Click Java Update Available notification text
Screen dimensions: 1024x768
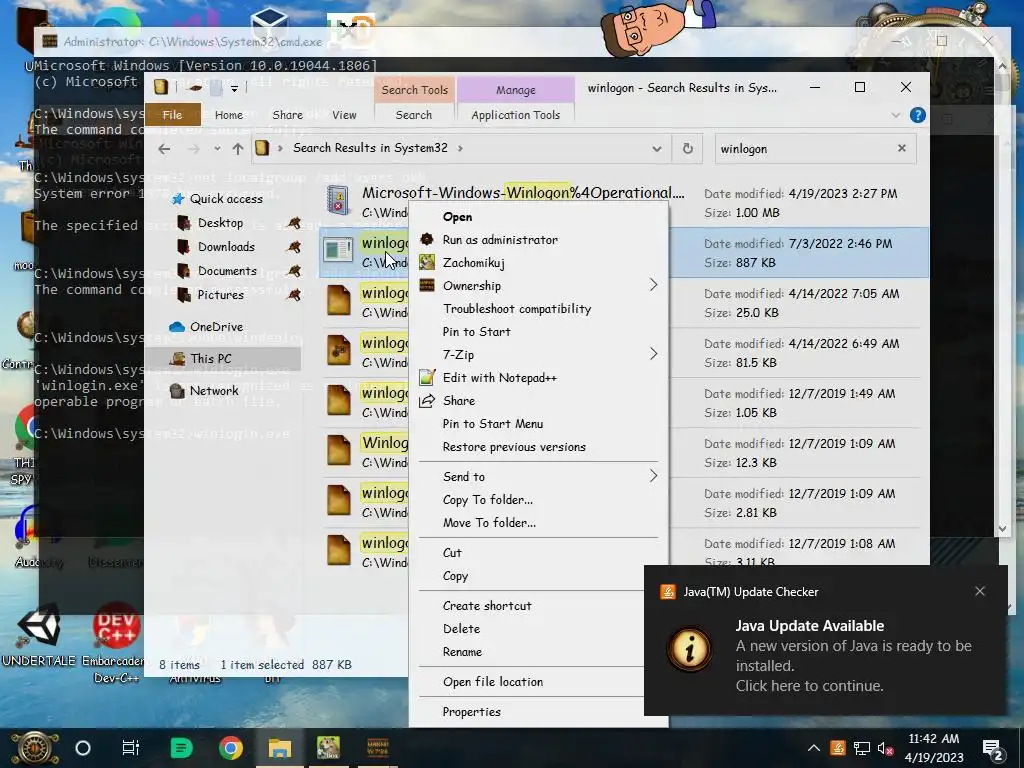point(809,626)
